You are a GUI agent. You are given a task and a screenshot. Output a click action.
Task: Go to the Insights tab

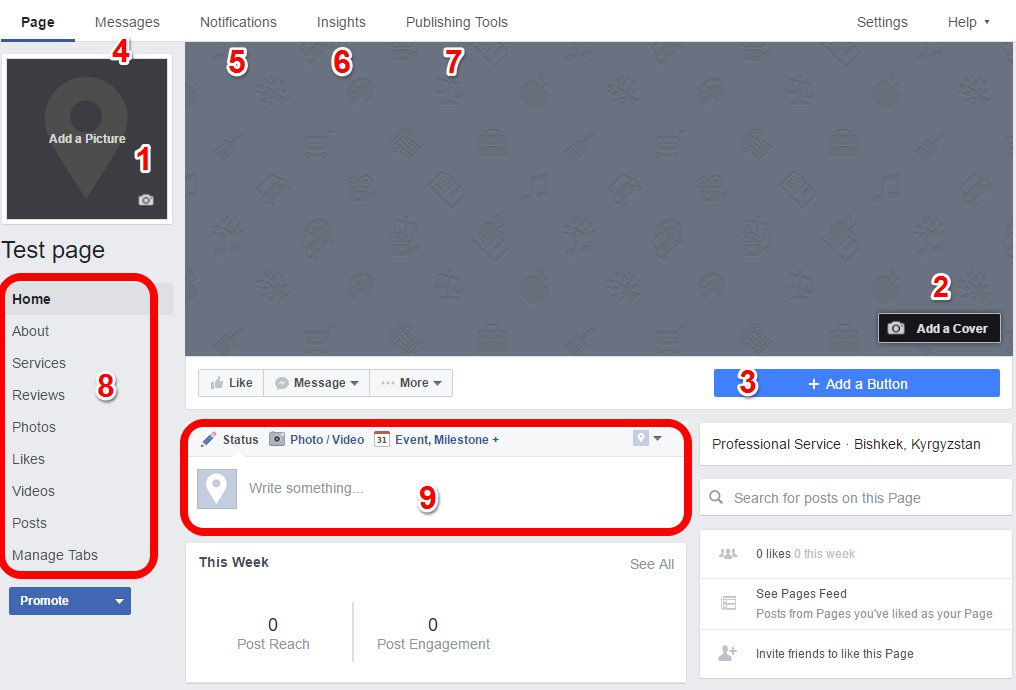coord(341,22)
